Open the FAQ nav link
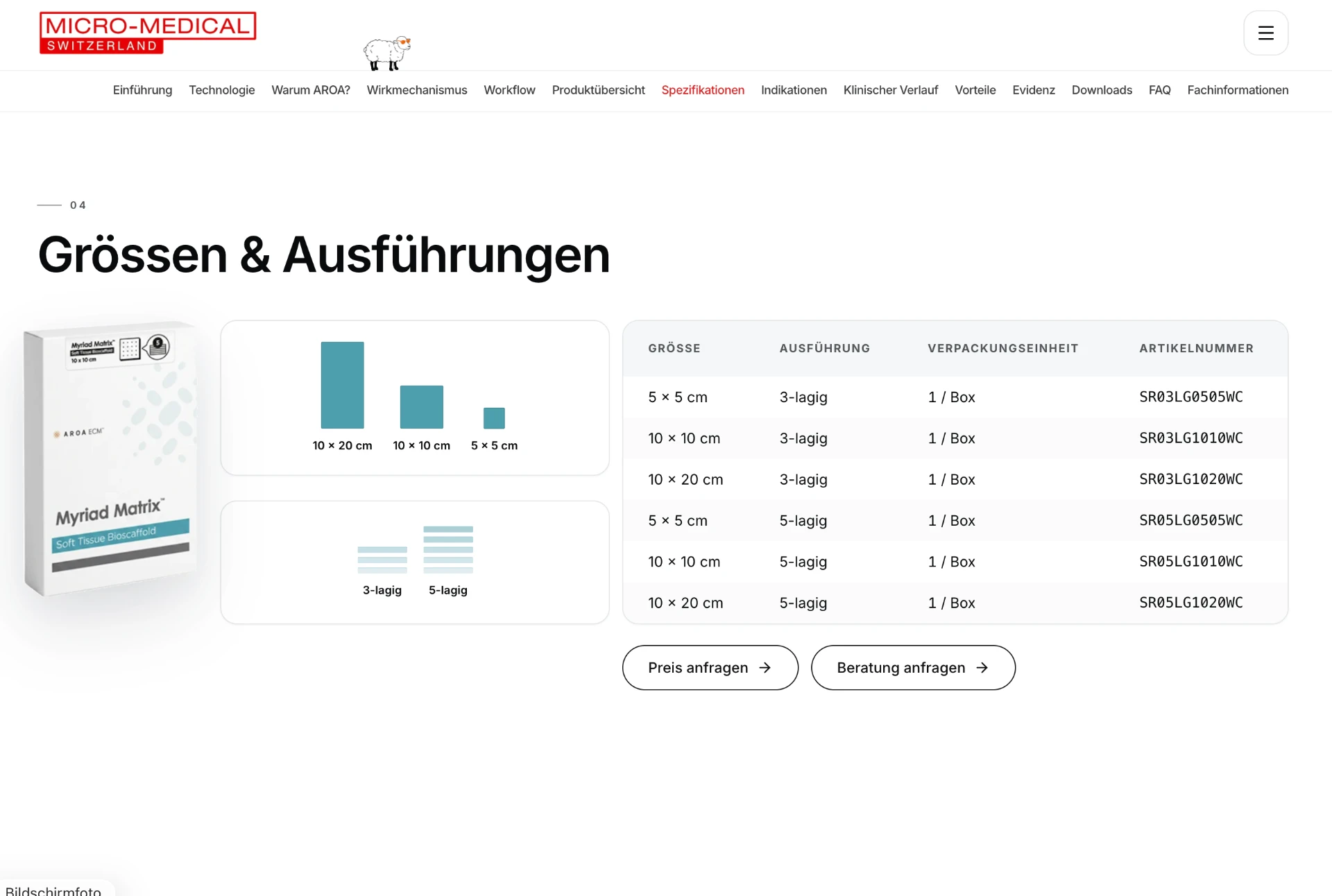Screen dimensions: 1332x896 (1160, 90)
